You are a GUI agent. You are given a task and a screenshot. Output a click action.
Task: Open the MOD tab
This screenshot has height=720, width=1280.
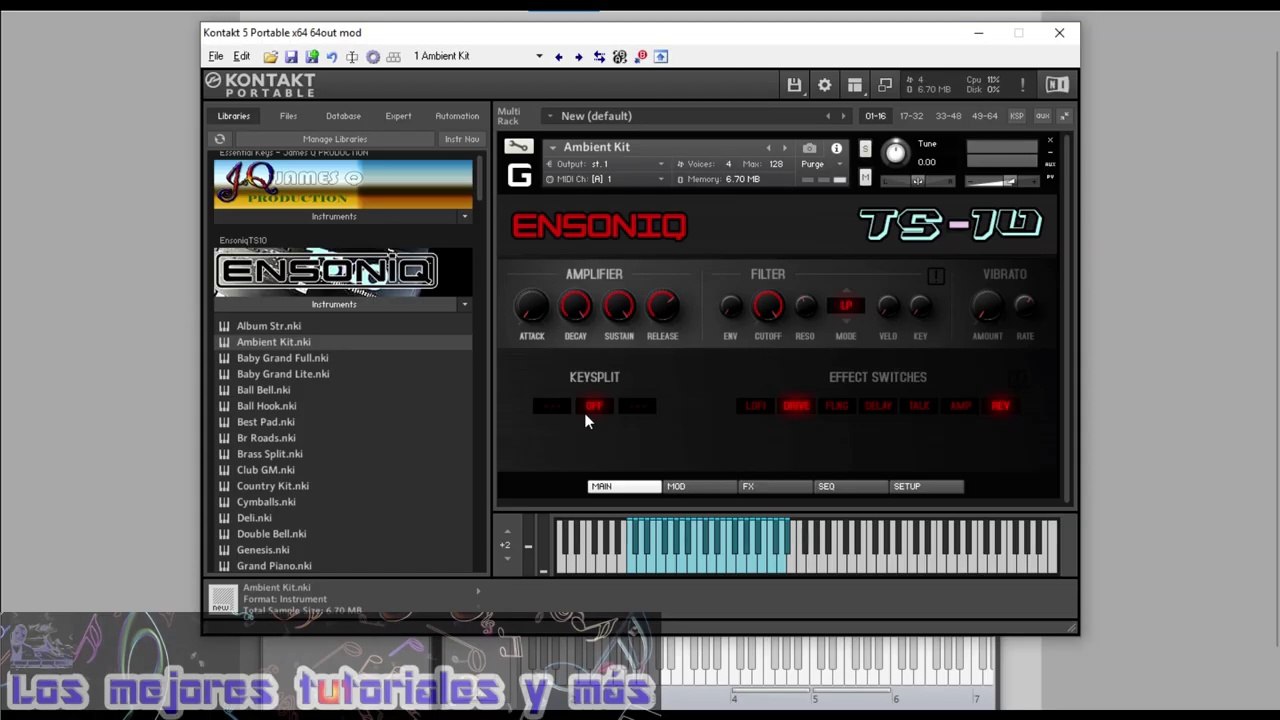click(x=676, y=487)
